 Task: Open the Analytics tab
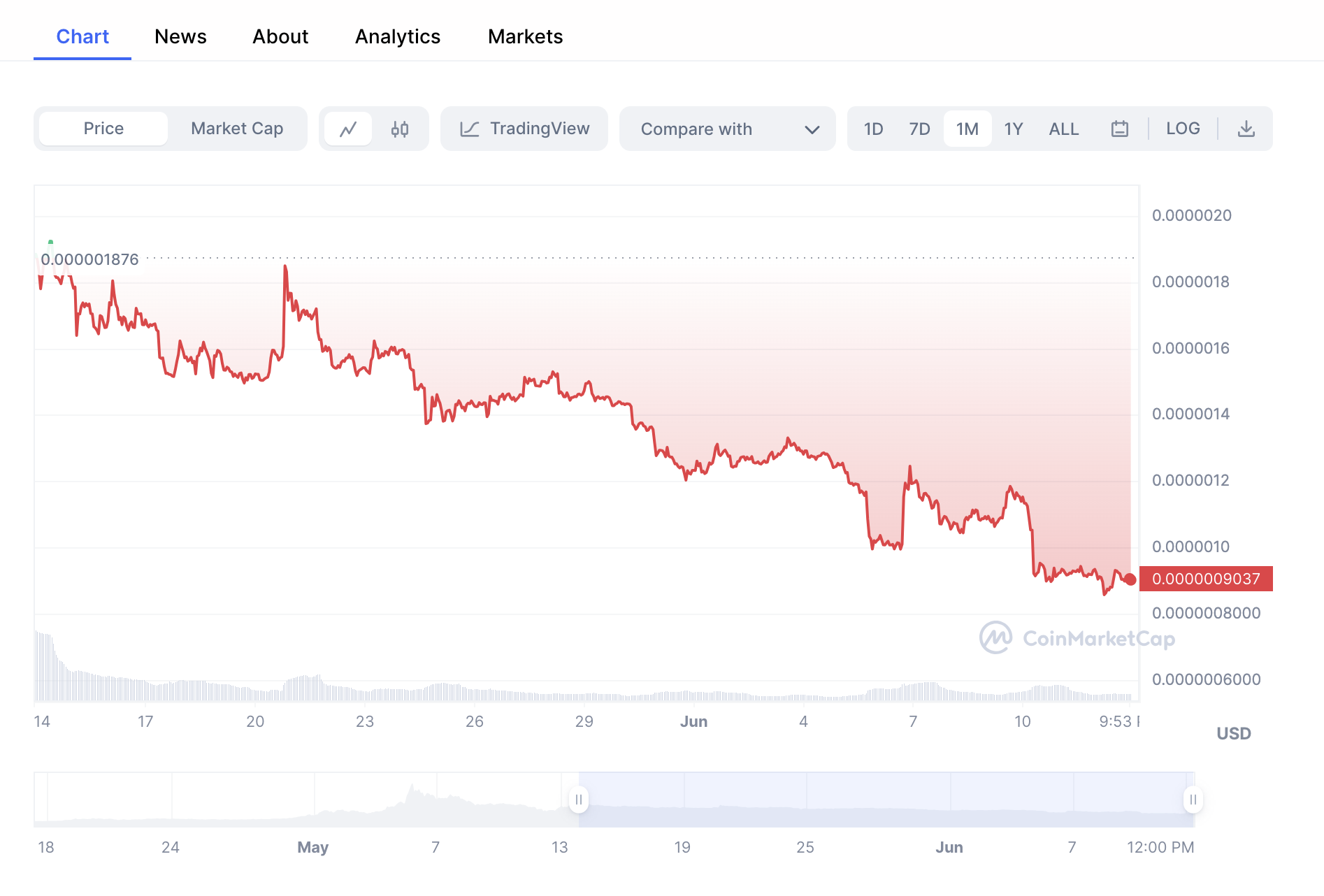click(398, 36)
